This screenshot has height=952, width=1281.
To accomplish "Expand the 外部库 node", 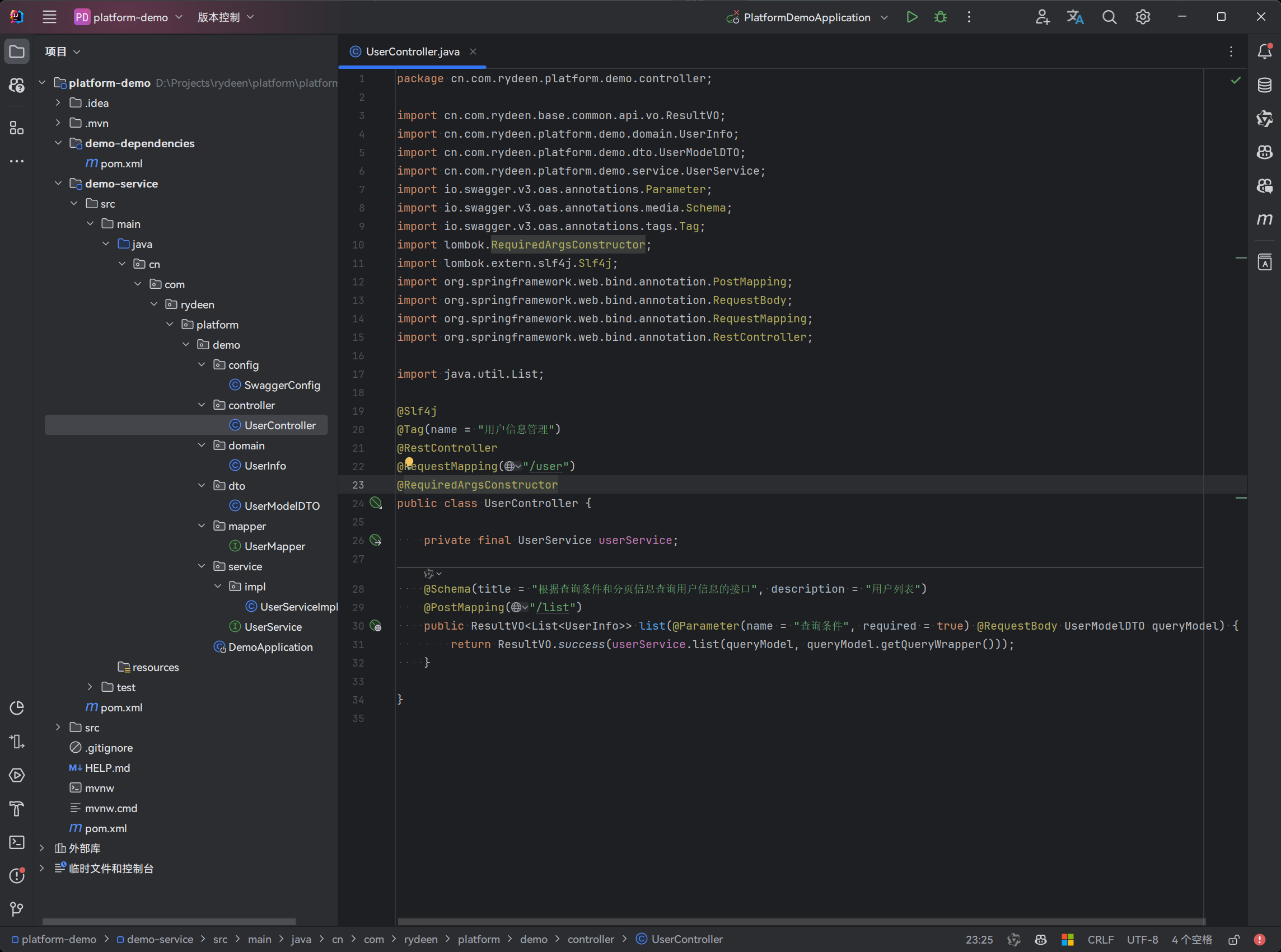I will (x=41, y=848).
